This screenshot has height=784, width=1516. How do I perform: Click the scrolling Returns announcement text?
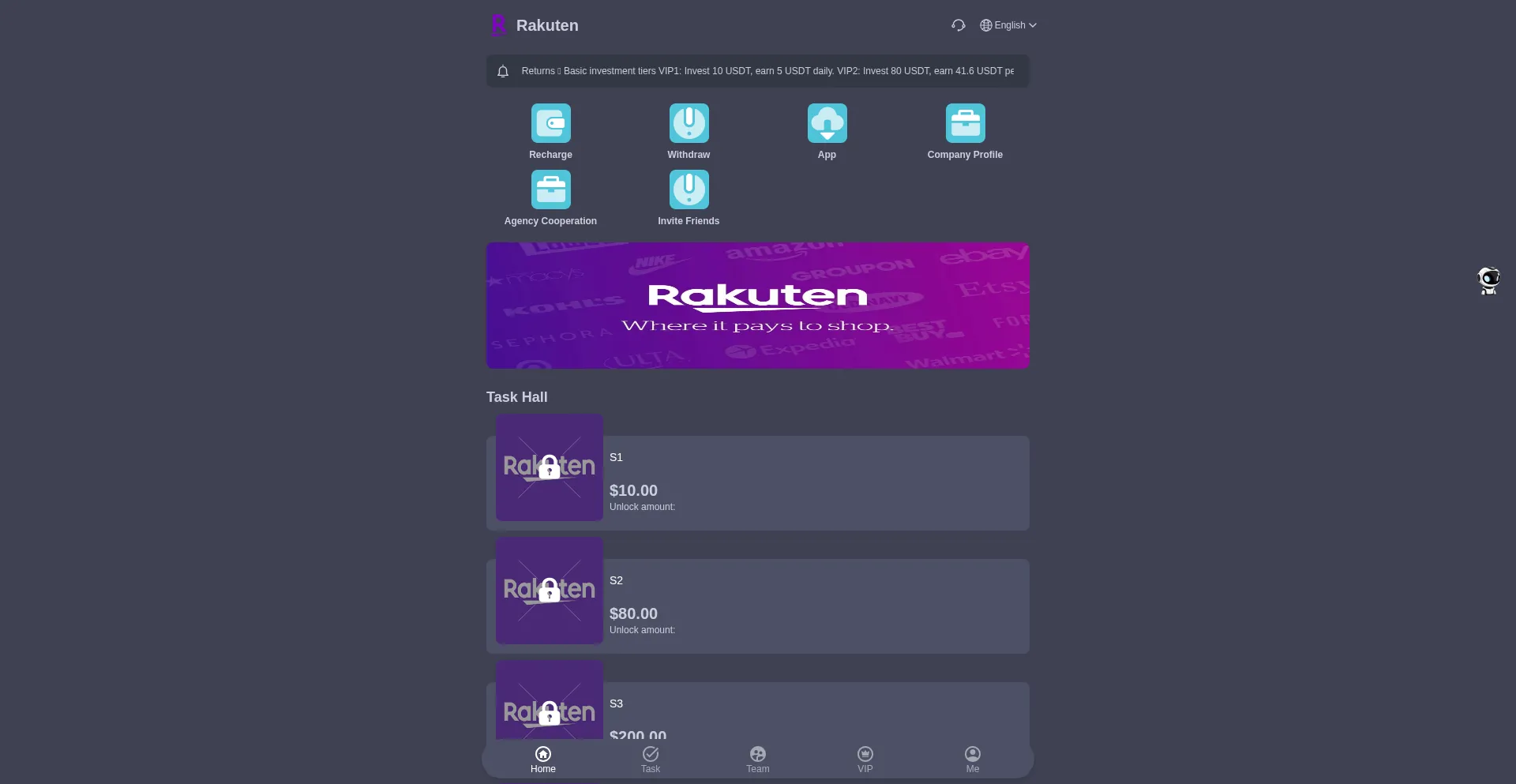click(767, 71)
